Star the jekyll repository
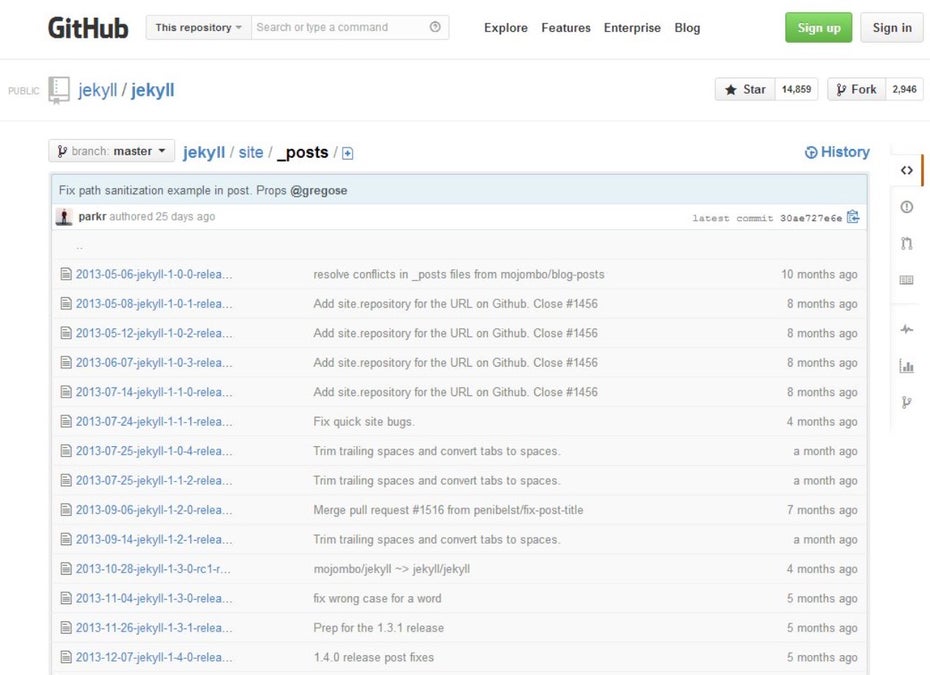Image resolution: width=930 pixels, height=675 pixels. tap(745, 89)
